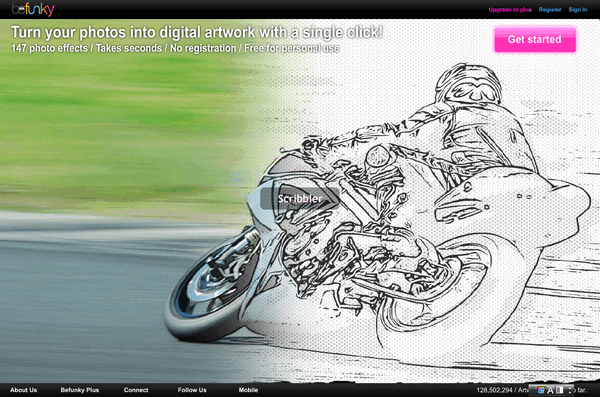Open the Follow Us footer menu
The width and height of the screenshot is (600, 397).
[x=192, y=390]
